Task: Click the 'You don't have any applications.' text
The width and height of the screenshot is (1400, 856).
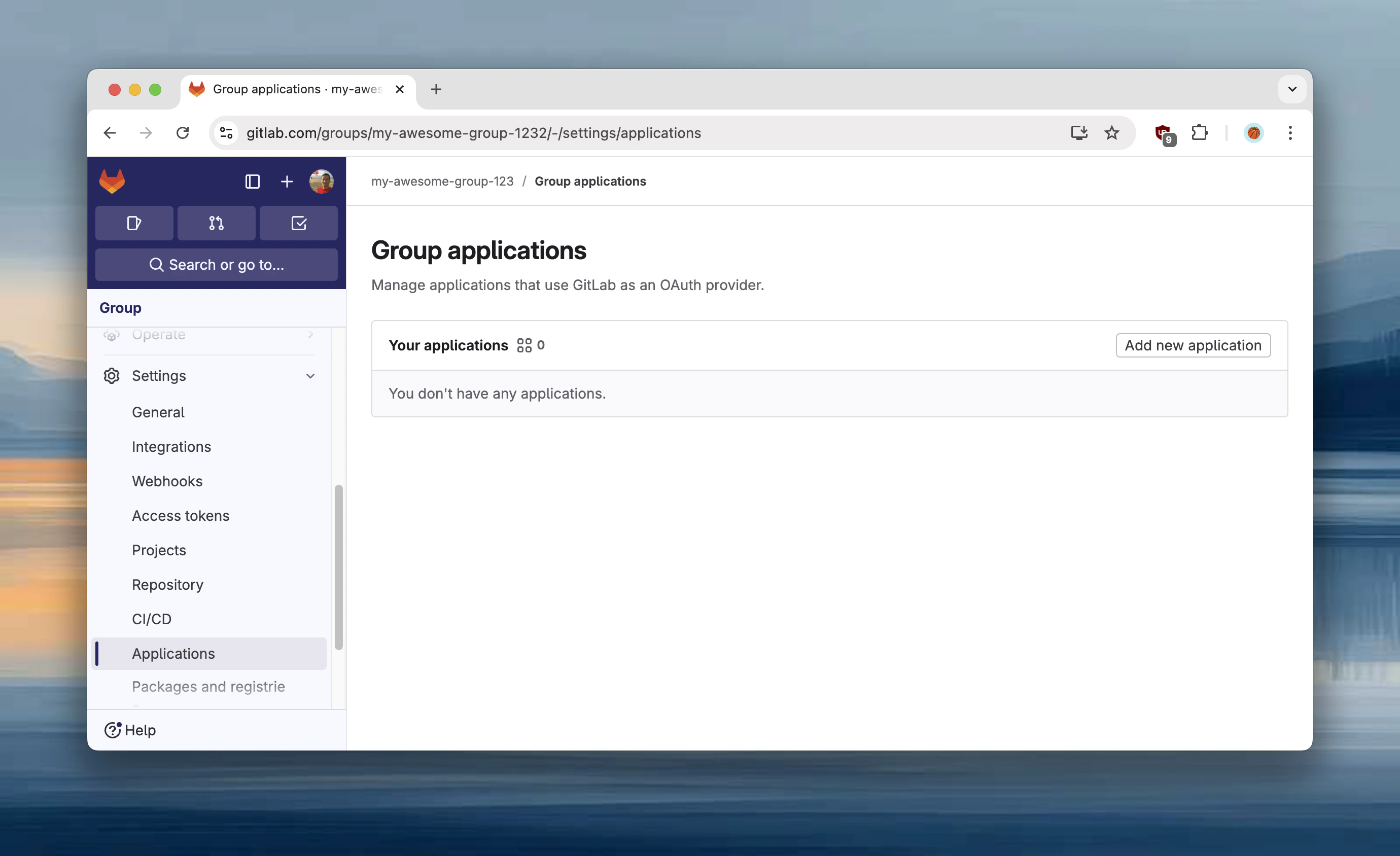Action: pos(497,394)
